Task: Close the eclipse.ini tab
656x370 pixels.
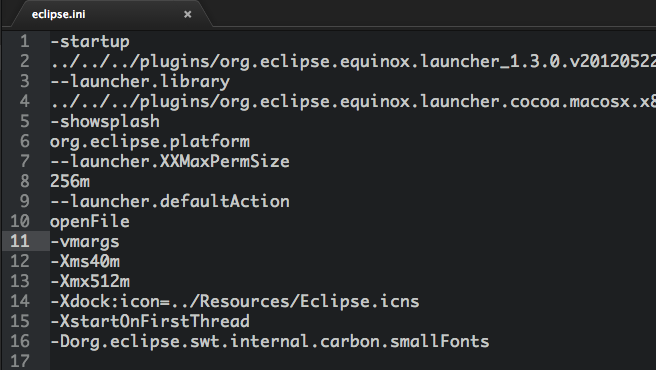Action: pos(187,14)
